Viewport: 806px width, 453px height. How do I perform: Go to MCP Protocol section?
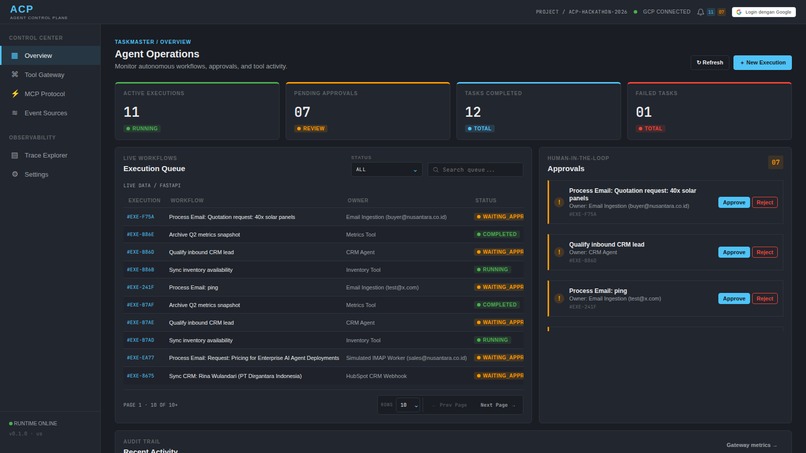click(50, 94)
